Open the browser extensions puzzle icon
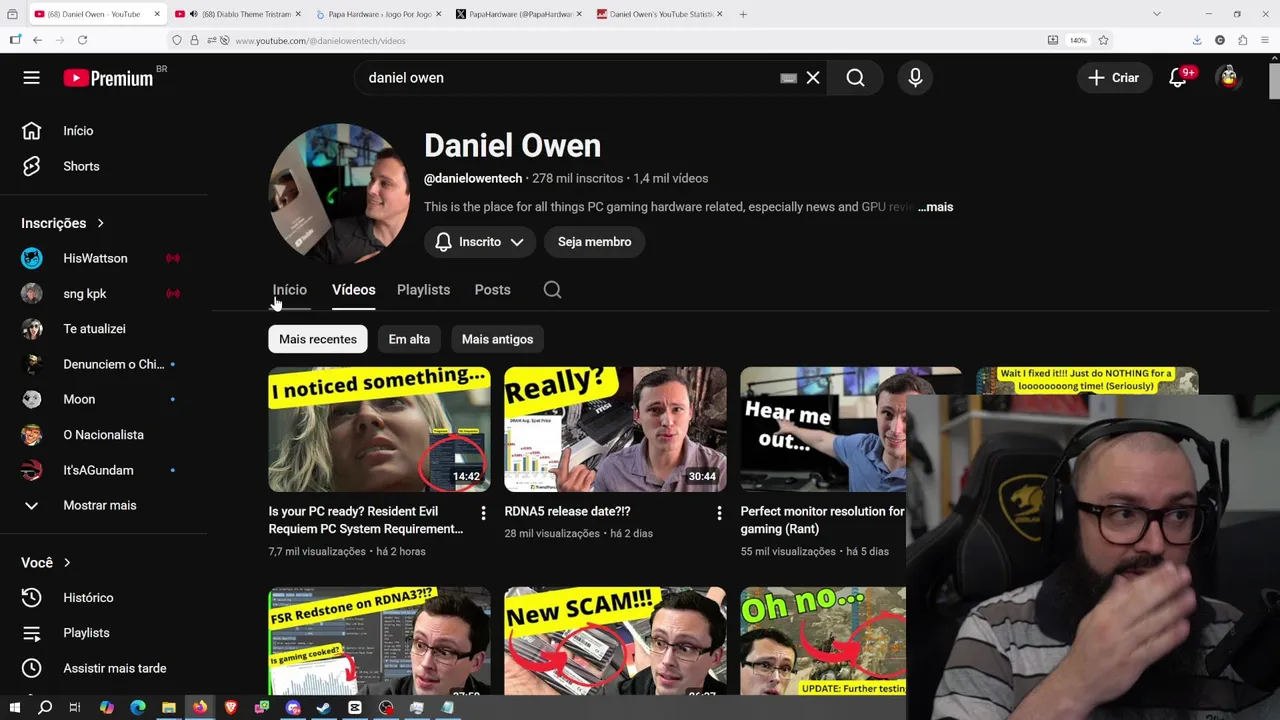The width and height of the screenshot is (1280, 720). tap(1242, 40)
